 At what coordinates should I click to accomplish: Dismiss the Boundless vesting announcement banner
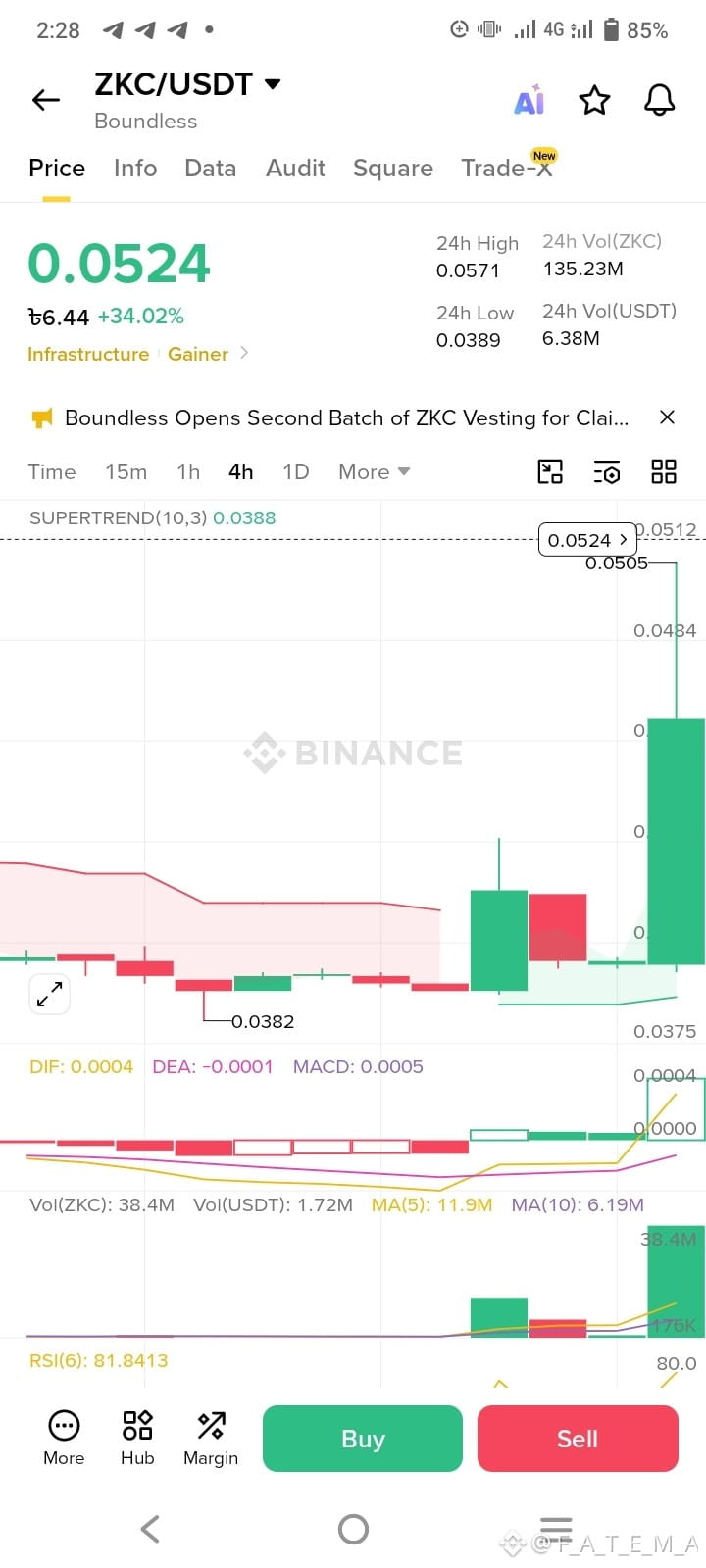click(667, 417)
